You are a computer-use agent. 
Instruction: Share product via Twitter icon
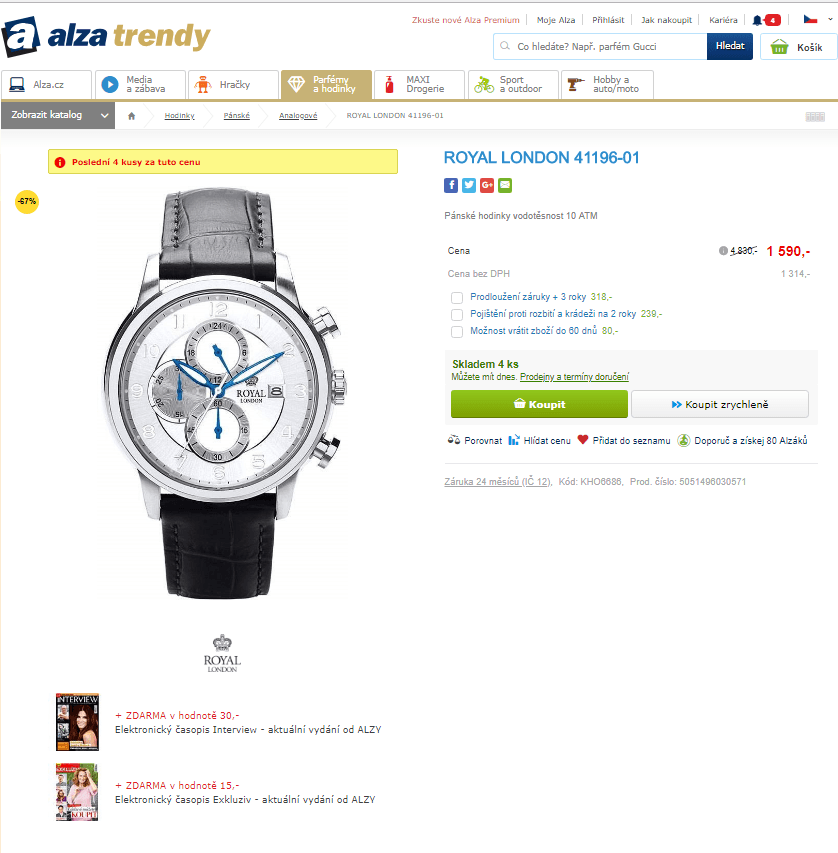pos(469,186)
